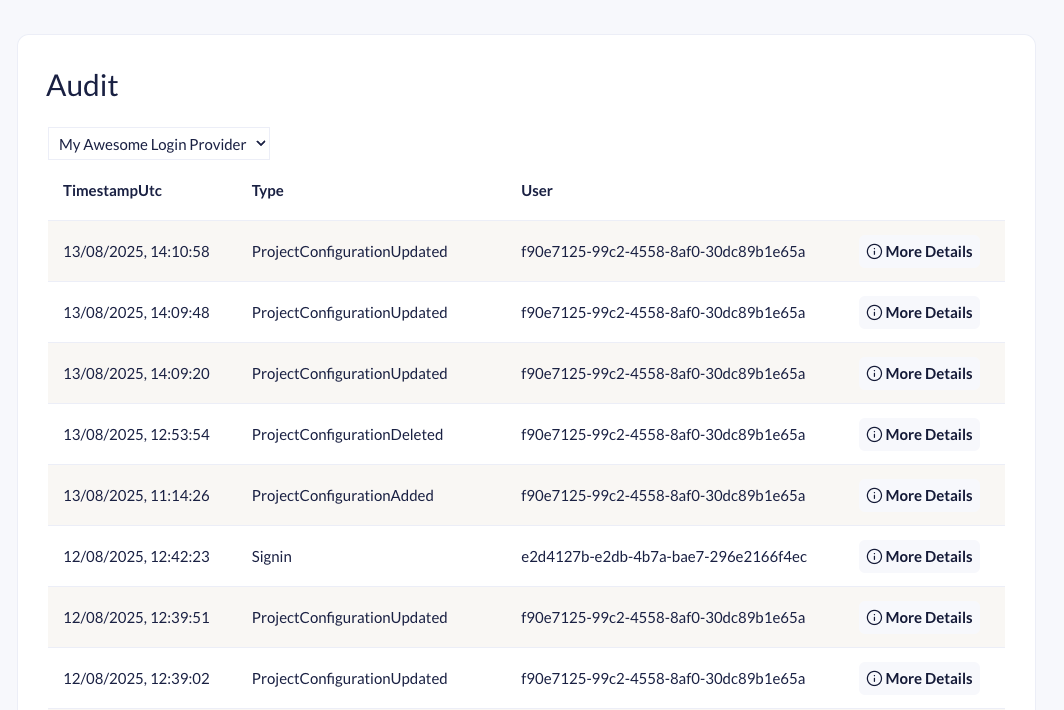
Task: Click info icon for the 14:09:48 entry
Action: [874, 313]
